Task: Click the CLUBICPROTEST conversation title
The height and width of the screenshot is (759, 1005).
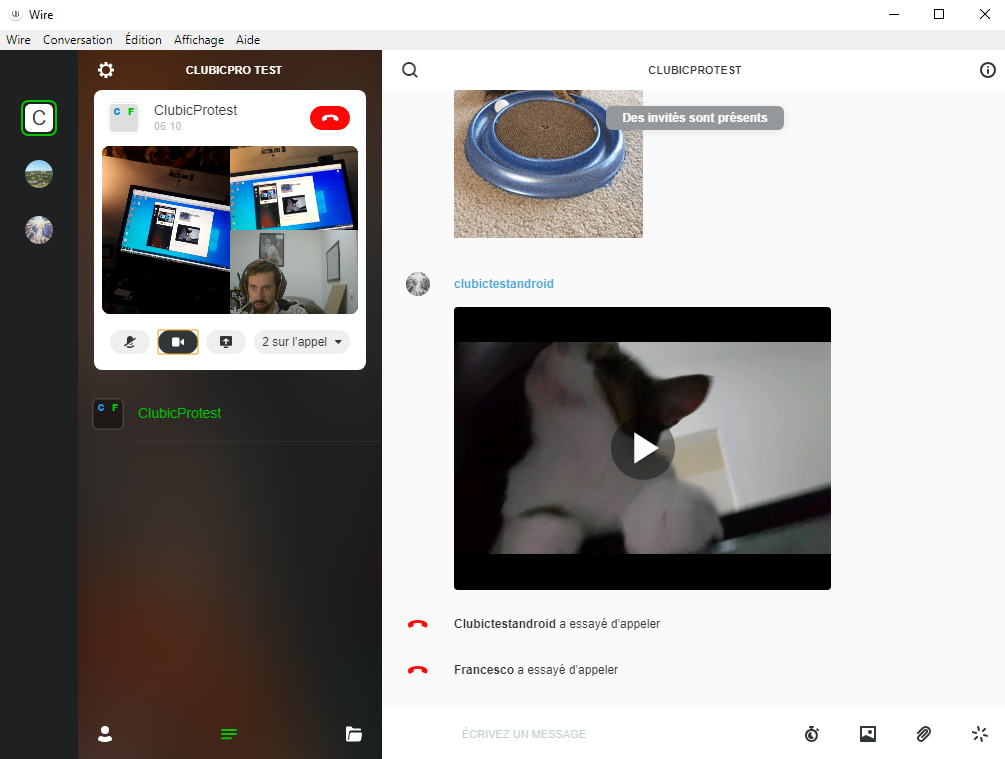Action: [695, 70]
